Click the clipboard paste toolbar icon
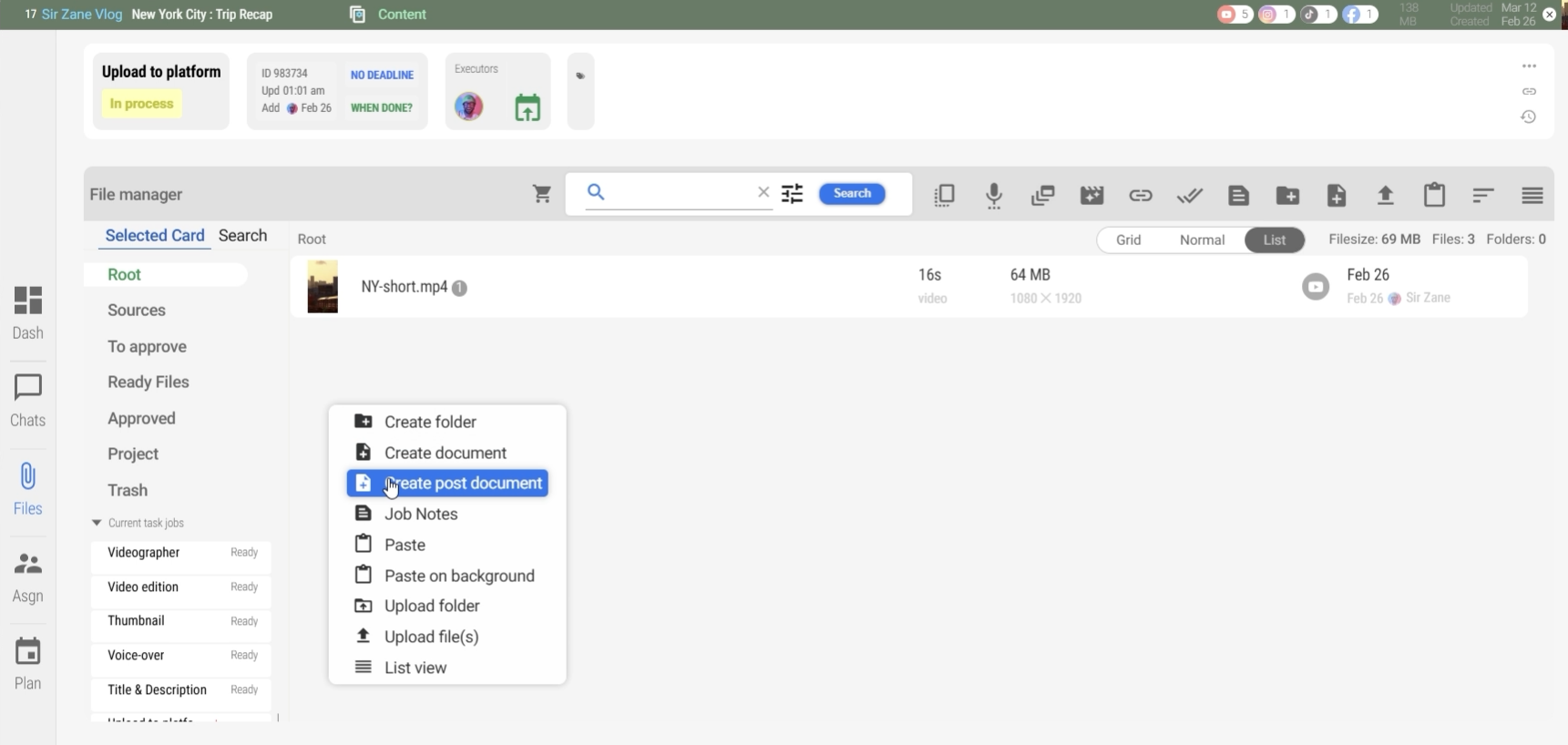The height and width of the screenshot is (745, 1568). (x=1434, y=195)
